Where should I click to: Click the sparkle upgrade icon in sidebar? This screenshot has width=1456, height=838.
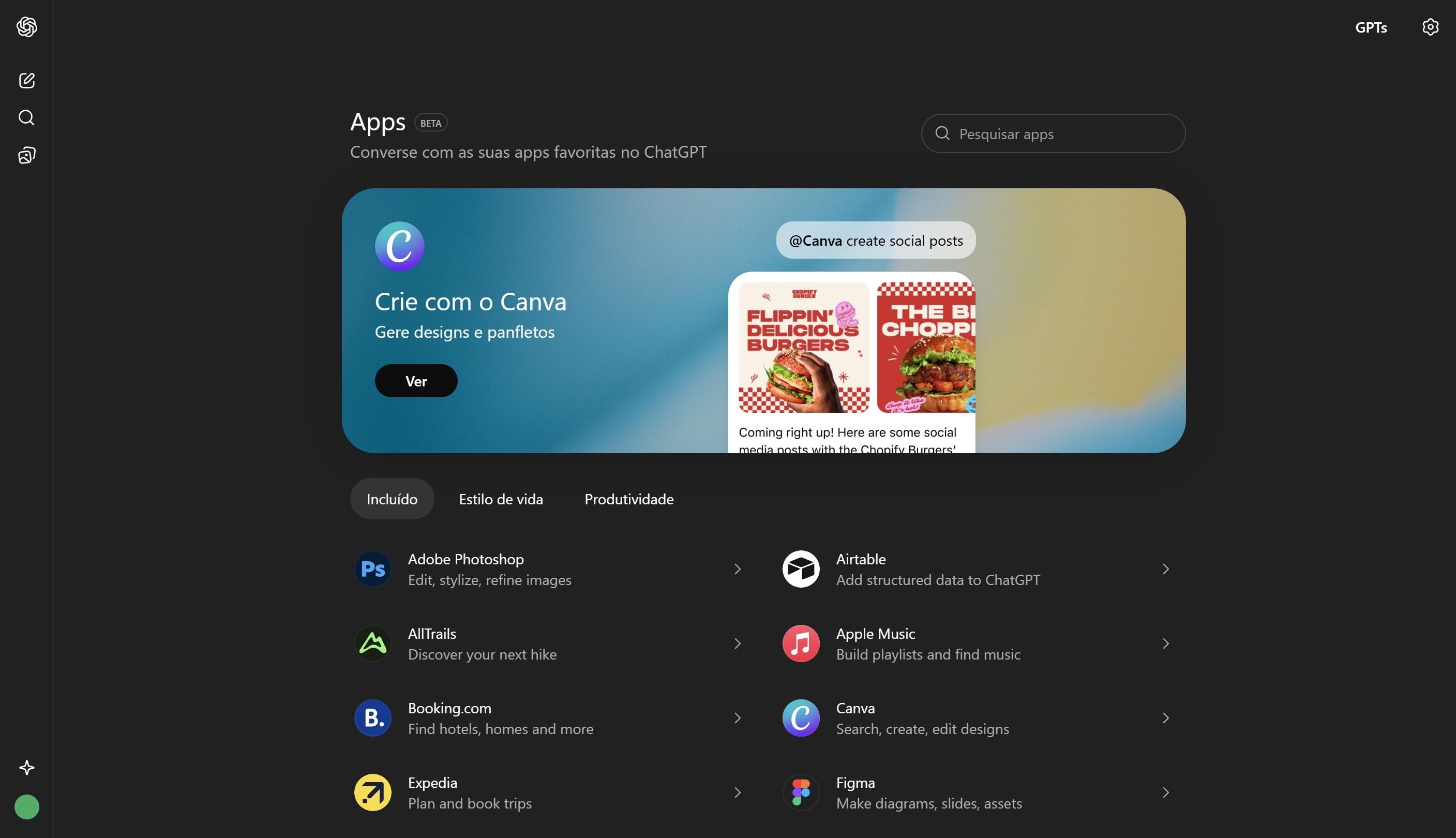[26, 767]
